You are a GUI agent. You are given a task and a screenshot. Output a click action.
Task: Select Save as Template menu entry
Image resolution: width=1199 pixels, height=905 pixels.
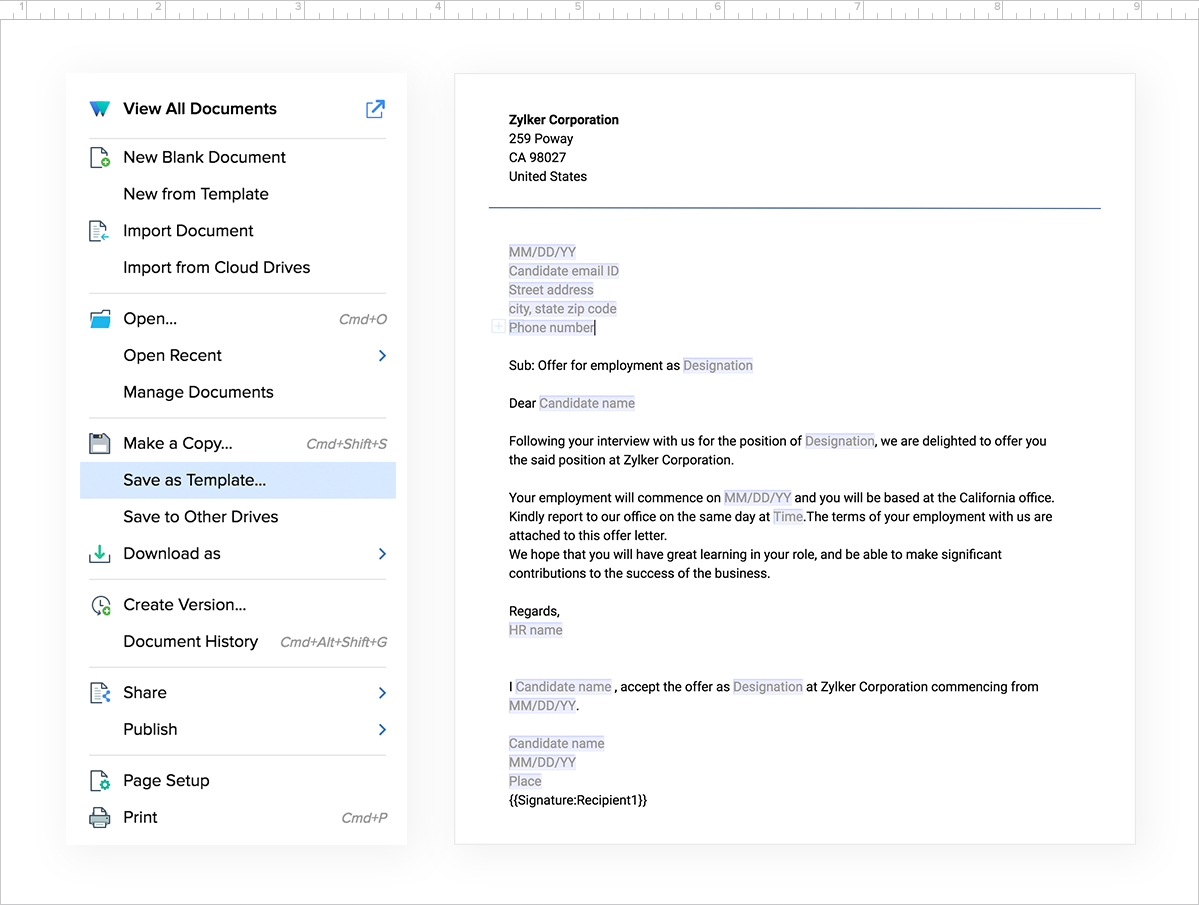pos(195,480)
